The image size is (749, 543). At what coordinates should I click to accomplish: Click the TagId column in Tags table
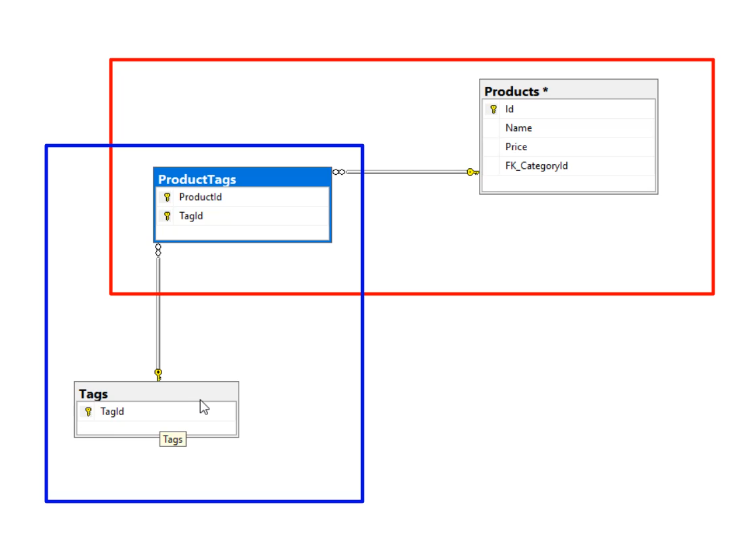tap(156, 412)
